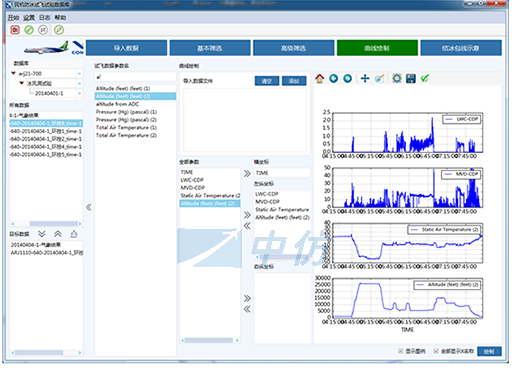Open the subplot configuration icon
The height and width of the screenshot is (376, 518).
397,79
